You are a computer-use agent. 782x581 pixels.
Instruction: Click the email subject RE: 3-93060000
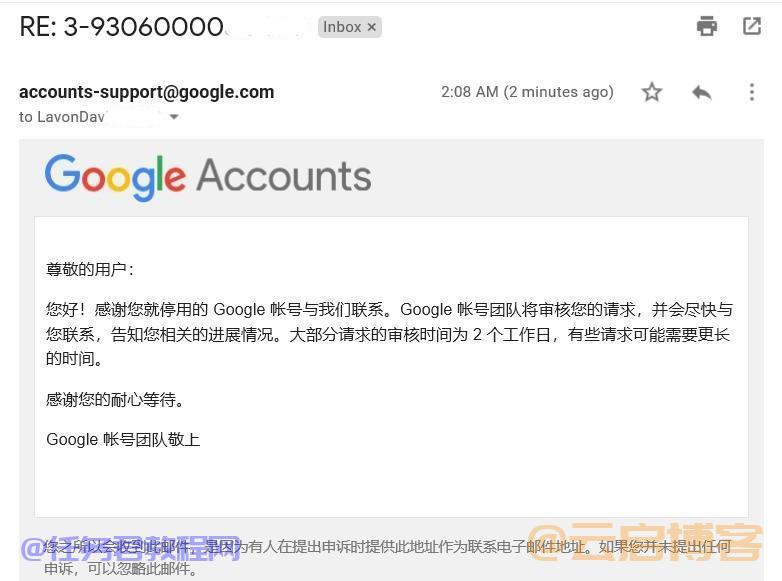[121, 27]
